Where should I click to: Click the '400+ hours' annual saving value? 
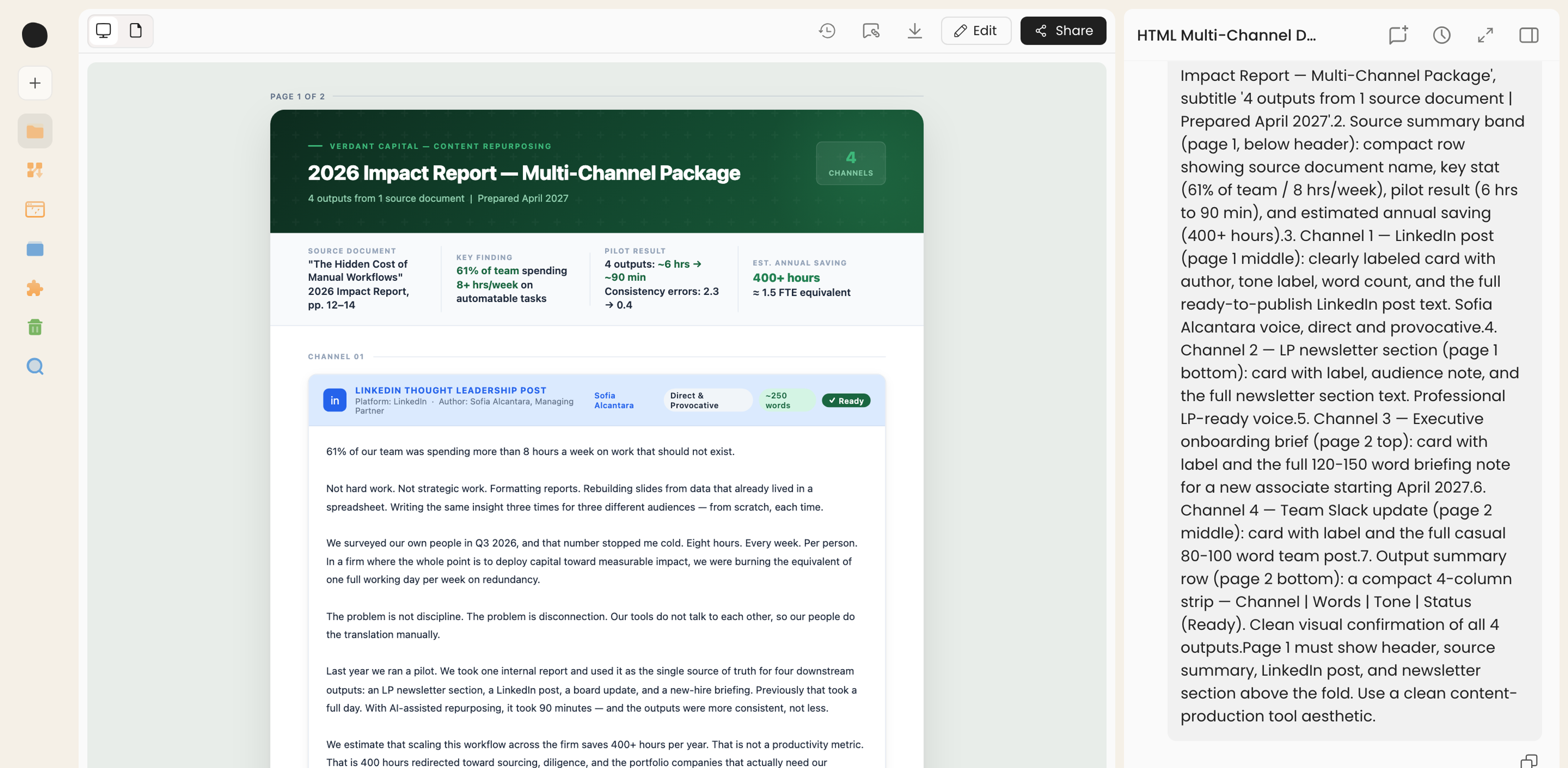coord(786,278)
